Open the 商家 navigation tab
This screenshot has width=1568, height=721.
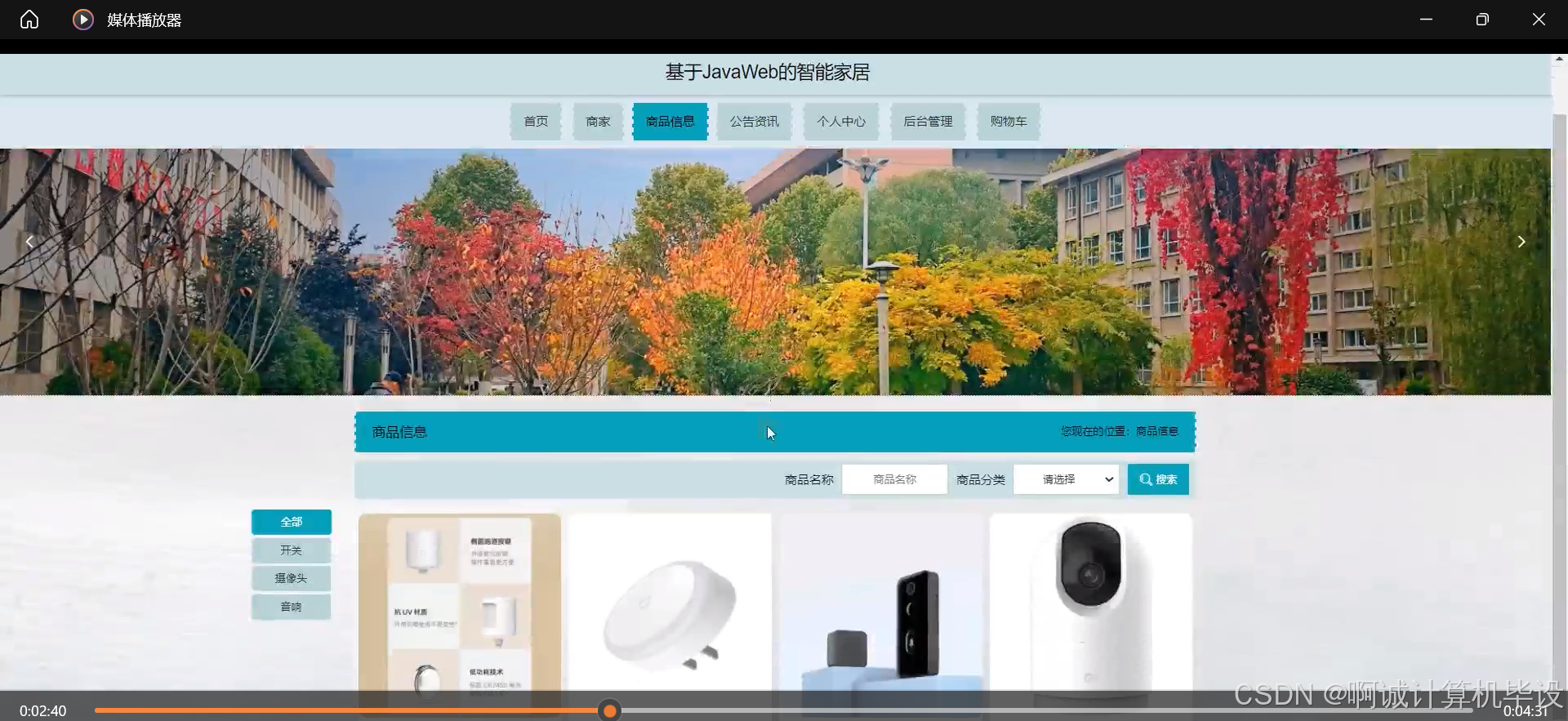click(x=598, y=122)
